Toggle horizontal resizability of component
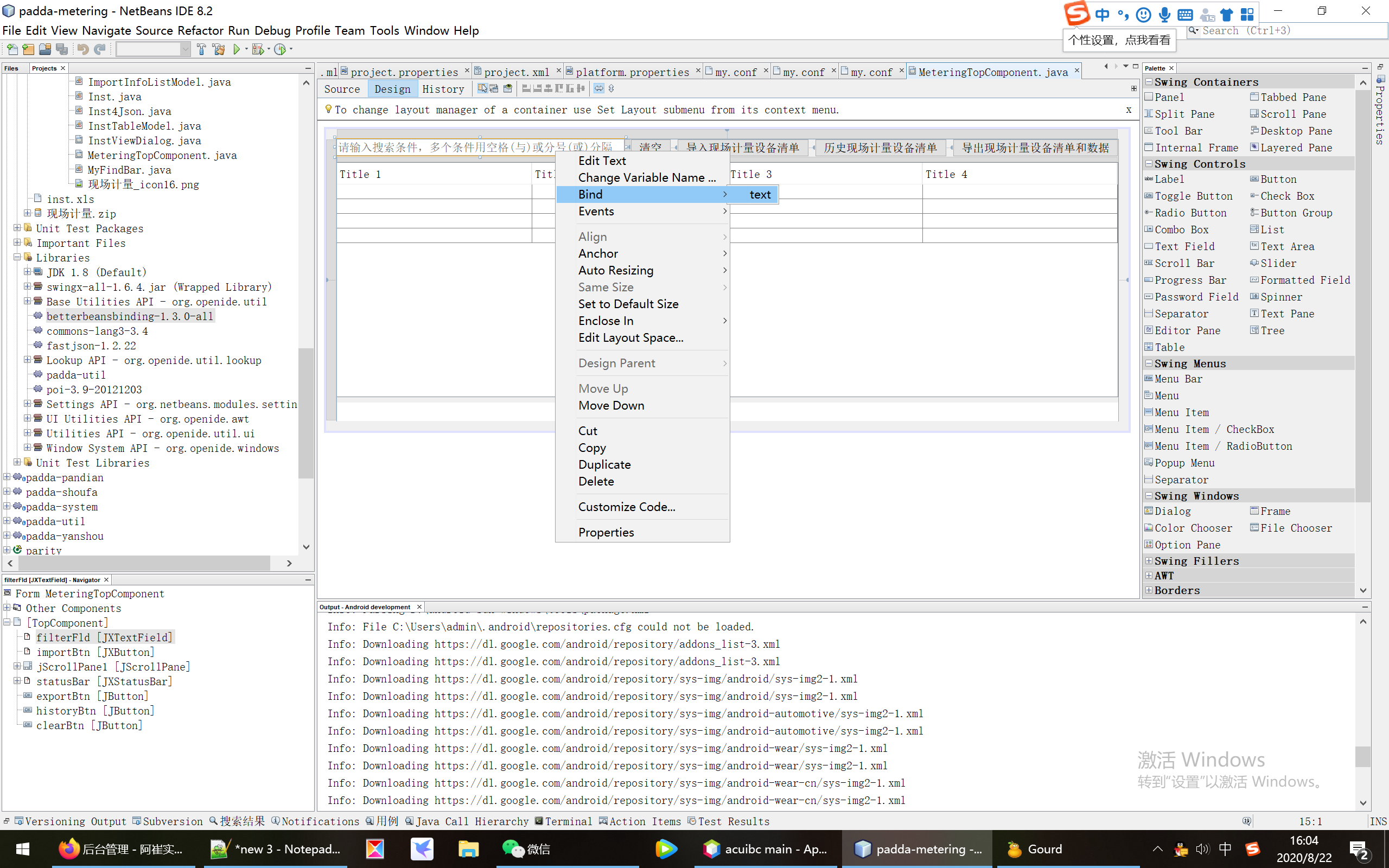The image size is (1389, 868). pos(598,88)
